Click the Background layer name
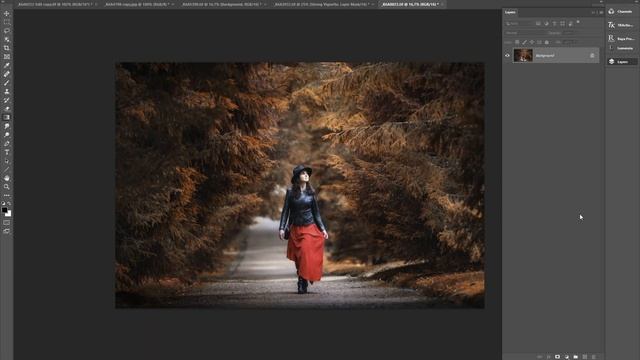The height and width of the screenshot is (360, 640). click(545, 56)
